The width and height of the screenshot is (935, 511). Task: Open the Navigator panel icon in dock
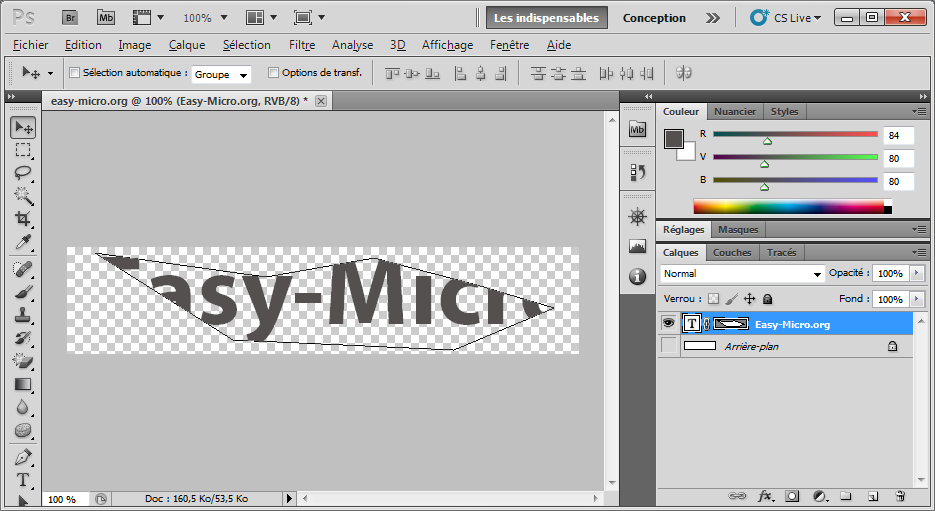637,217
